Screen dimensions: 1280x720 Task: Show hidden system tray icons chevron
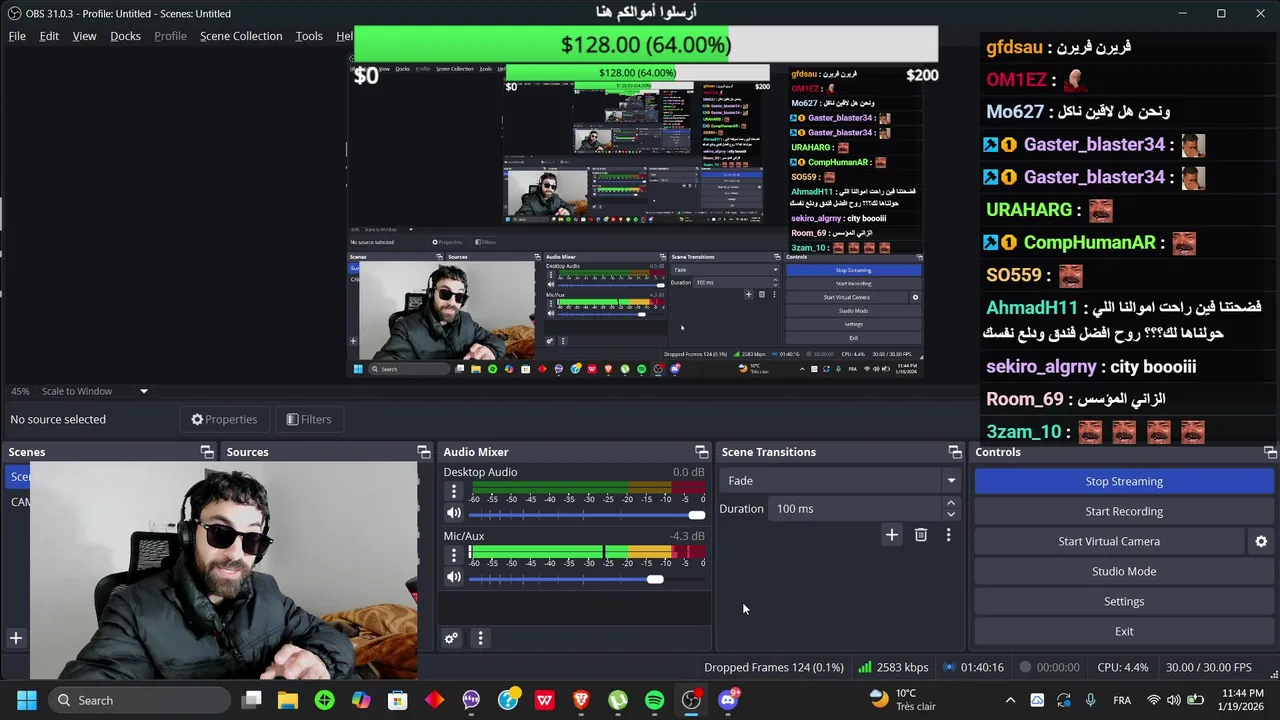1010,700
